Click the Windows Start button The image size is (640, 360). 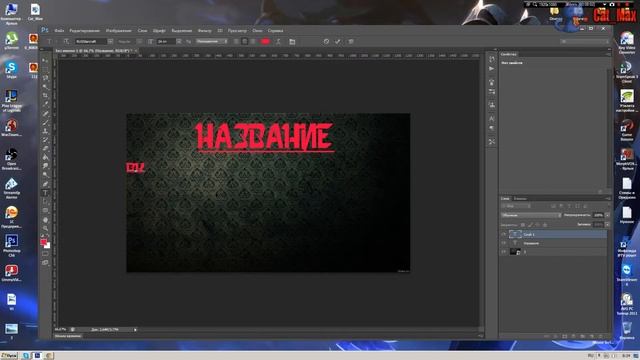[x=9, y=356]
